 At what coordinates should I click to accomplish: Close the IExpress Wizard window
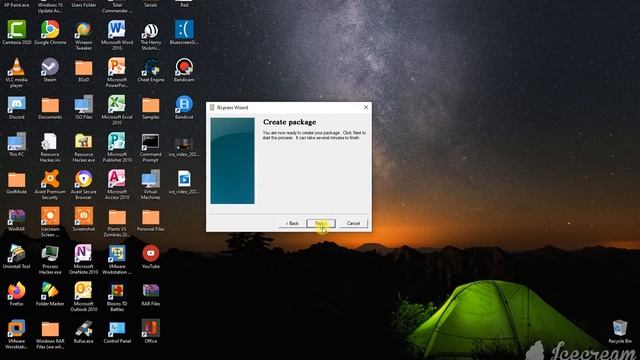point(366,107)
